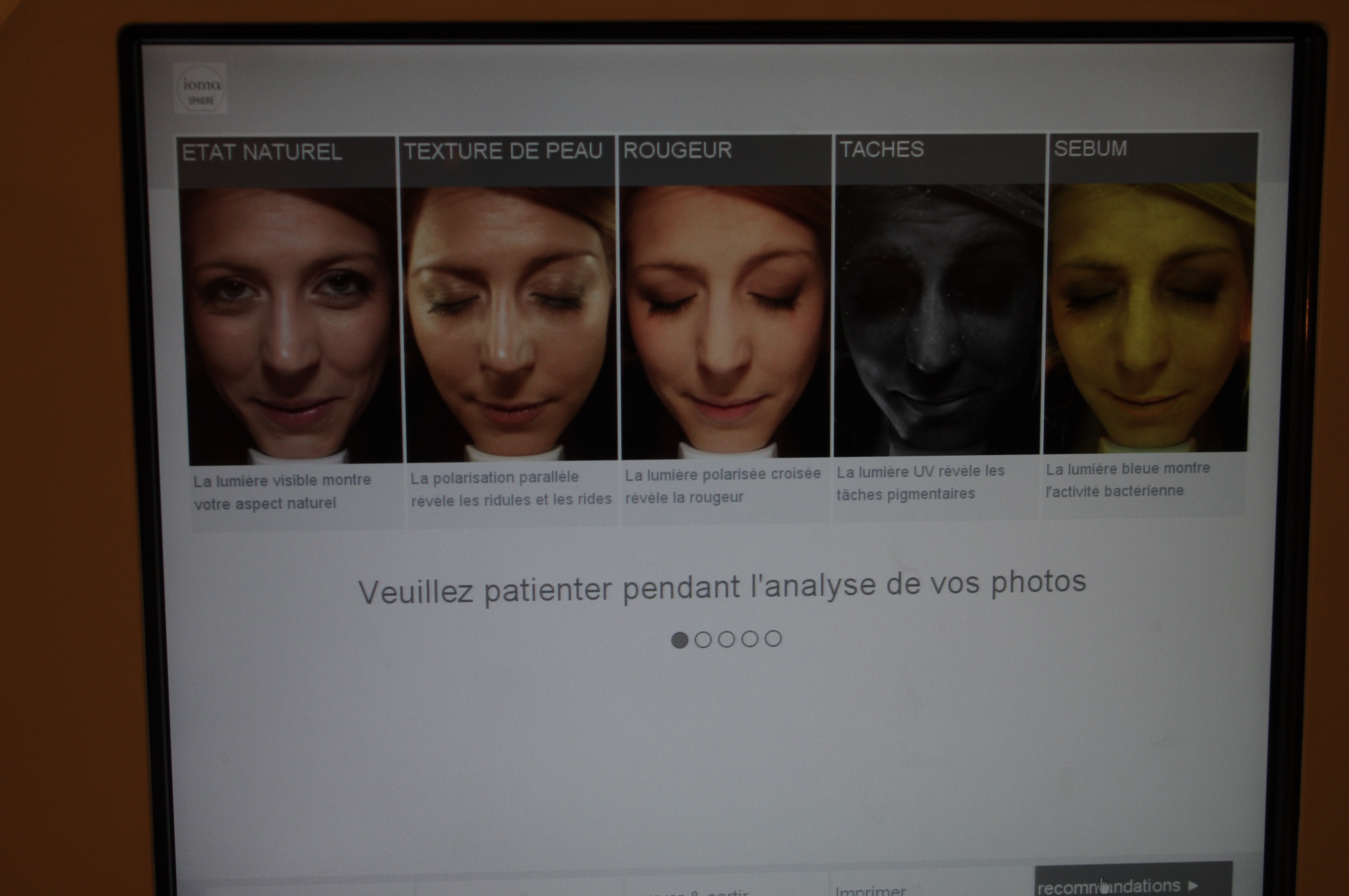Viewport: 1349px width, 896px height.
Task: Click the ETAT NATUREL header
Action: [262, 153]
